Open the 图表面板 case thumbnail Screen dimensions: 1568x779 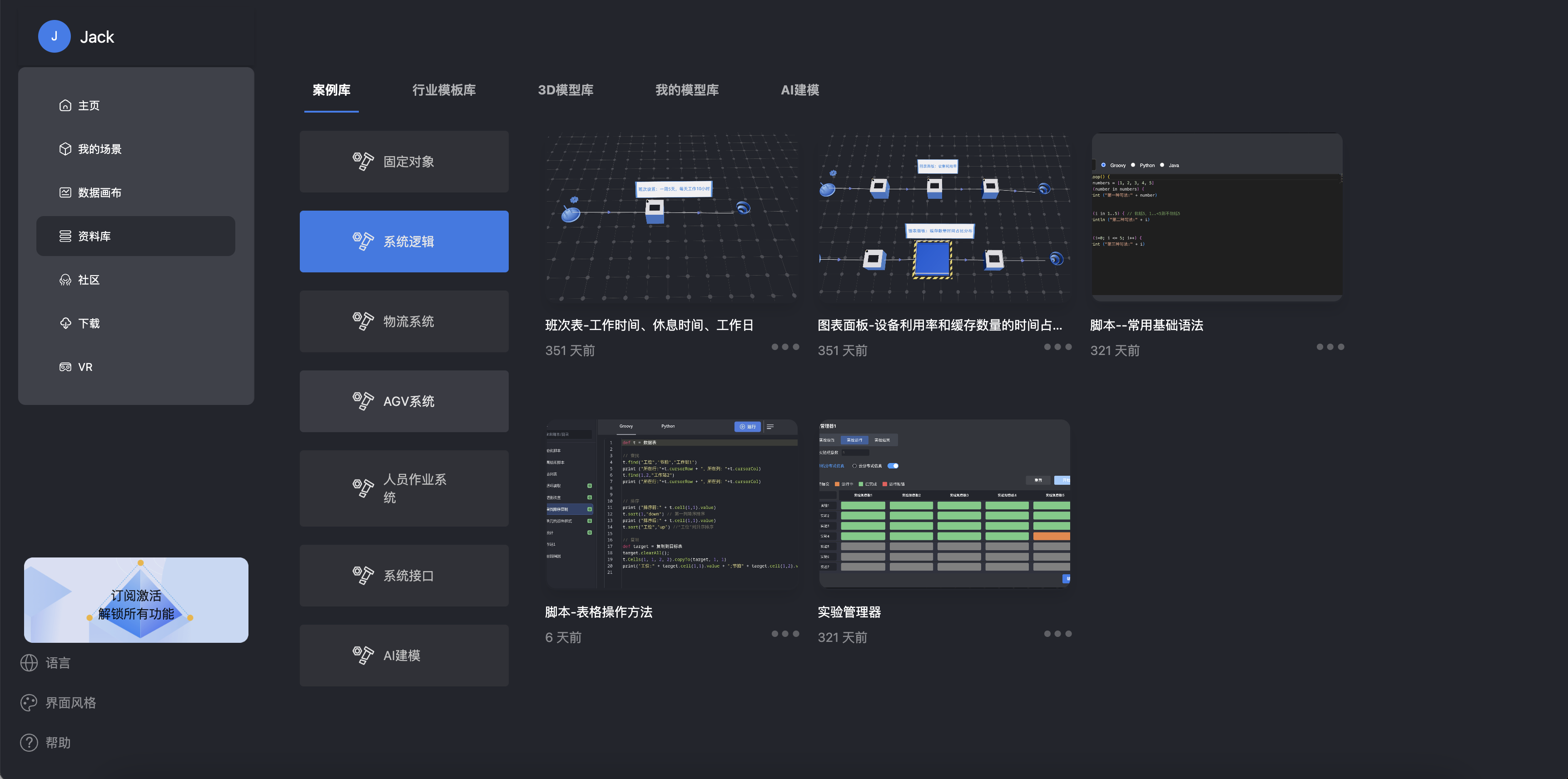[x=944, y=218]
